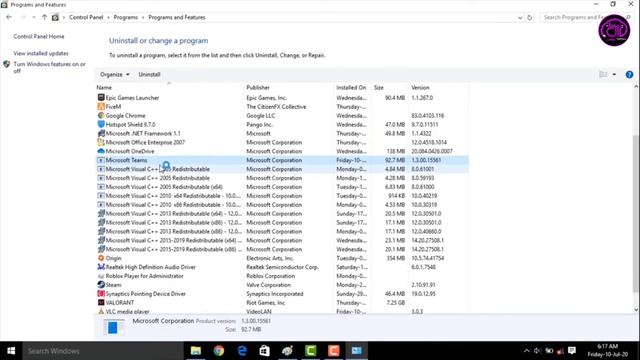This screenshot has width=640, height=360.
Task: Select the Microsoft Teams row
Action: pyautogui.click(x=282, y=160)
